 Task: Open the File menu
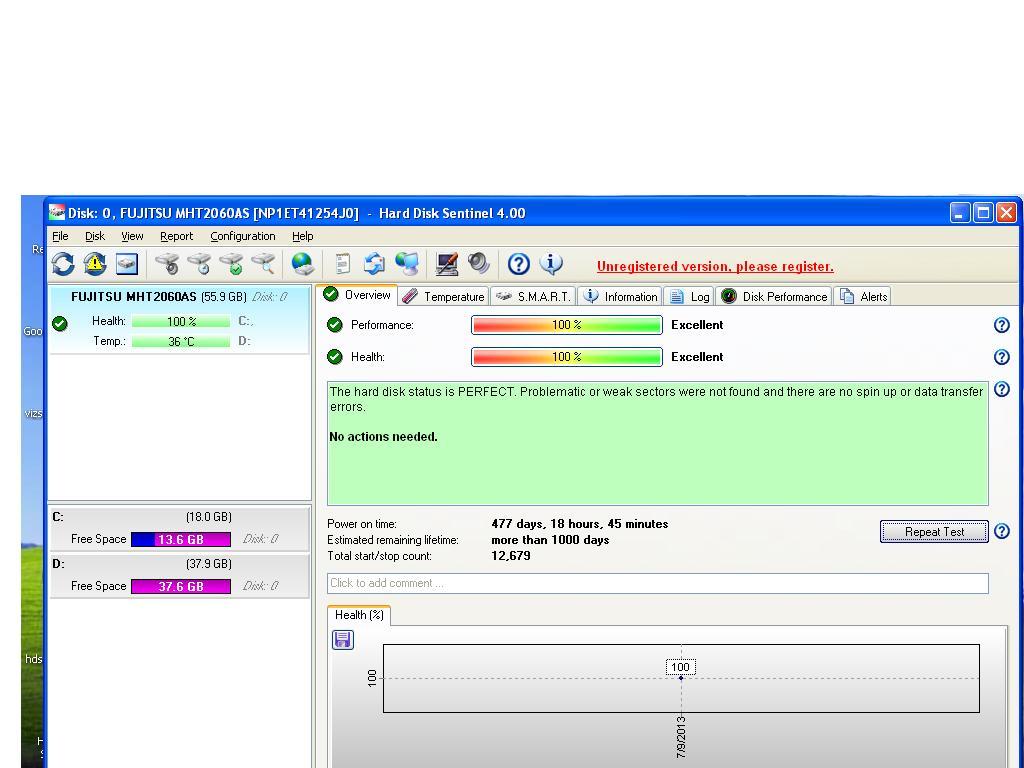click(60, 236)
